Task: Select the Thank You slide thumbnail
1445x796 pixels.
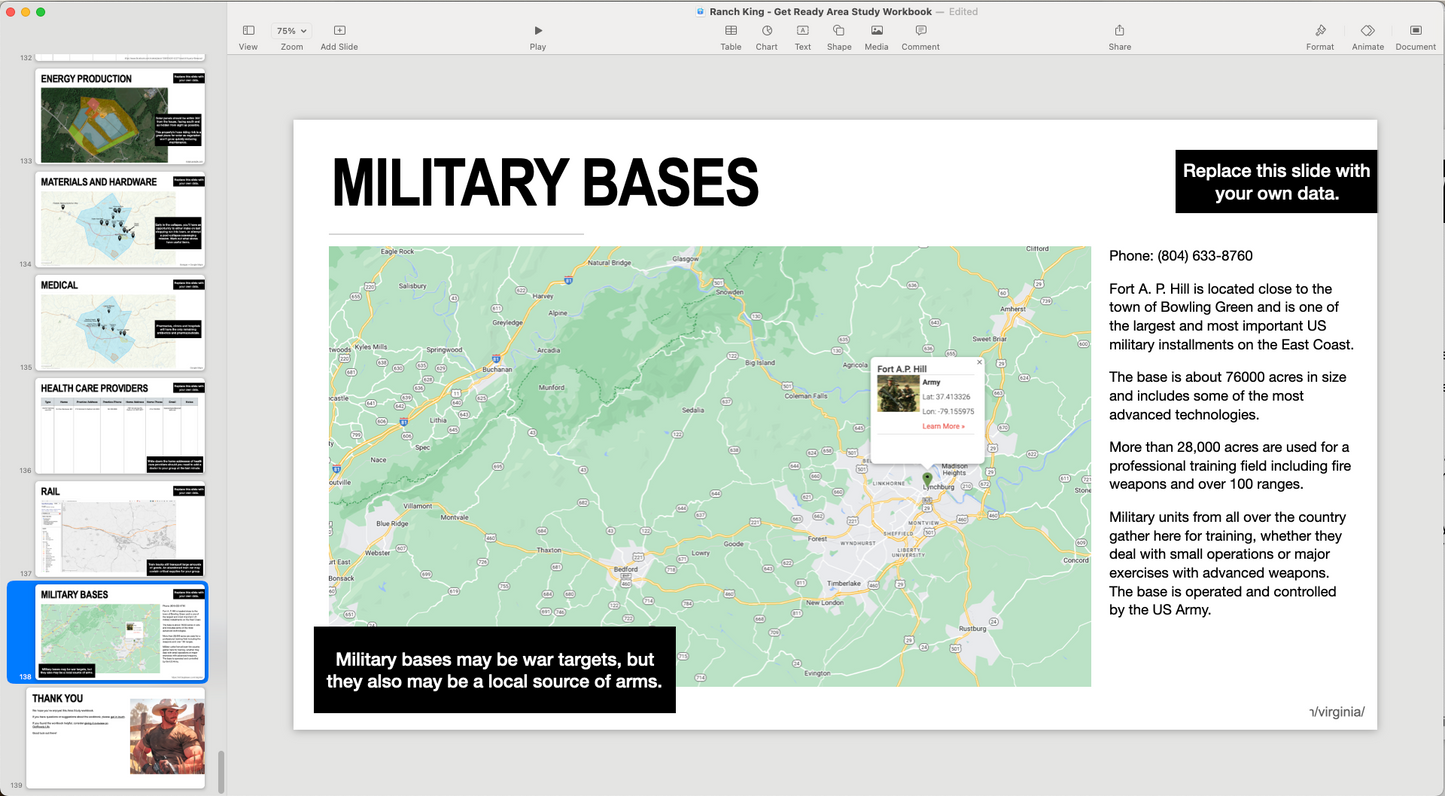Action: point(115,738)
